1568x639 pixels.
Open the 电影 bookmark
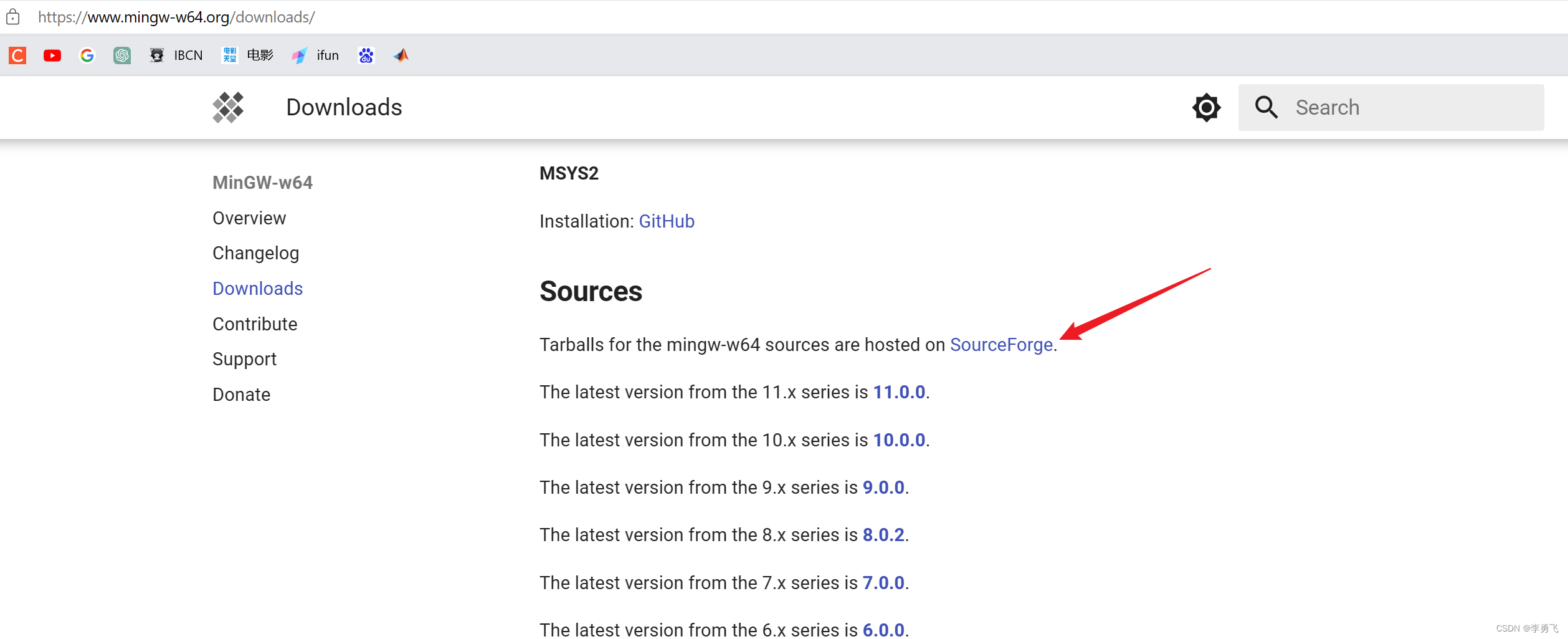coord(248,55)
